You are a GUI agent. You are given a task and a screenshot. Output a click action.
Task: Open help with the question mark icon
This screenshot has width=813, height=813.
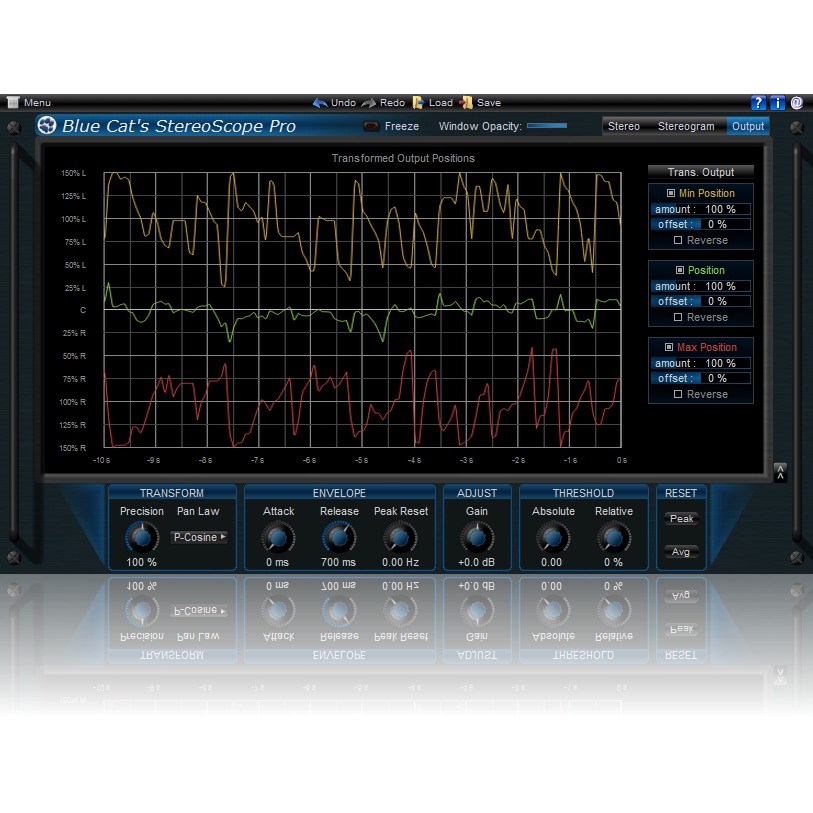coord(758,102)
